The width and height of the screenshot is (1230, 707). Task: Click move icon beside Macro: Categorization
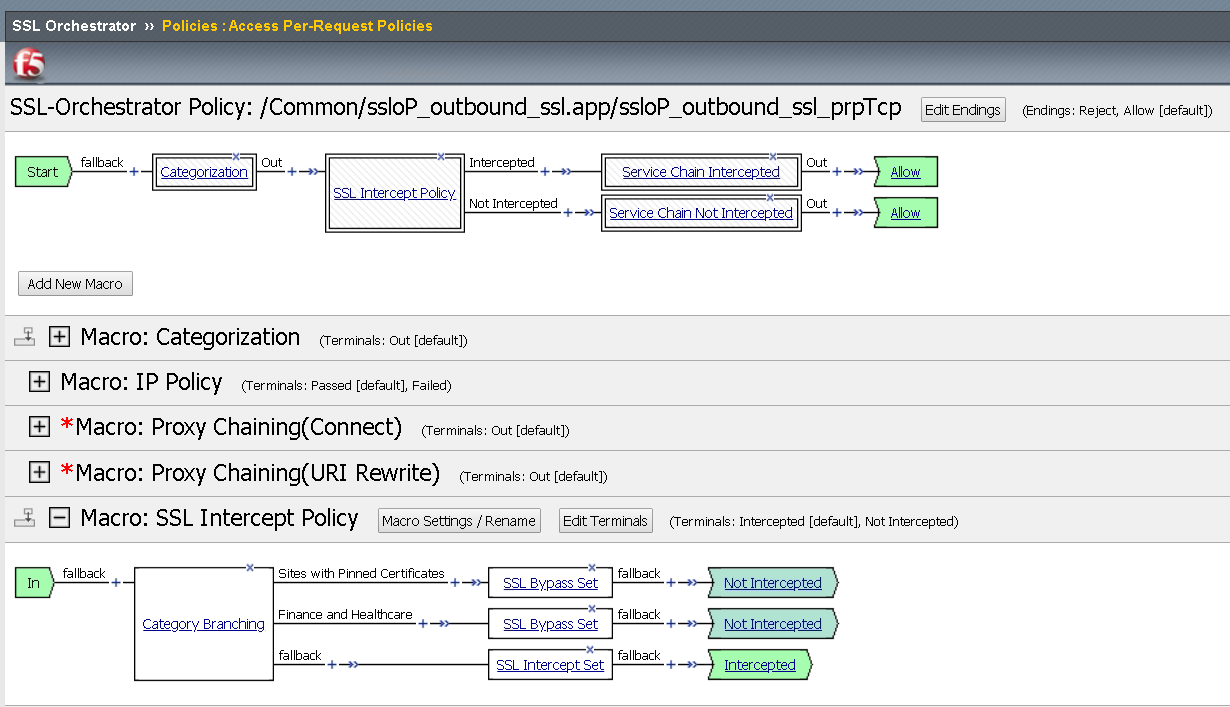tap(25, 338)
